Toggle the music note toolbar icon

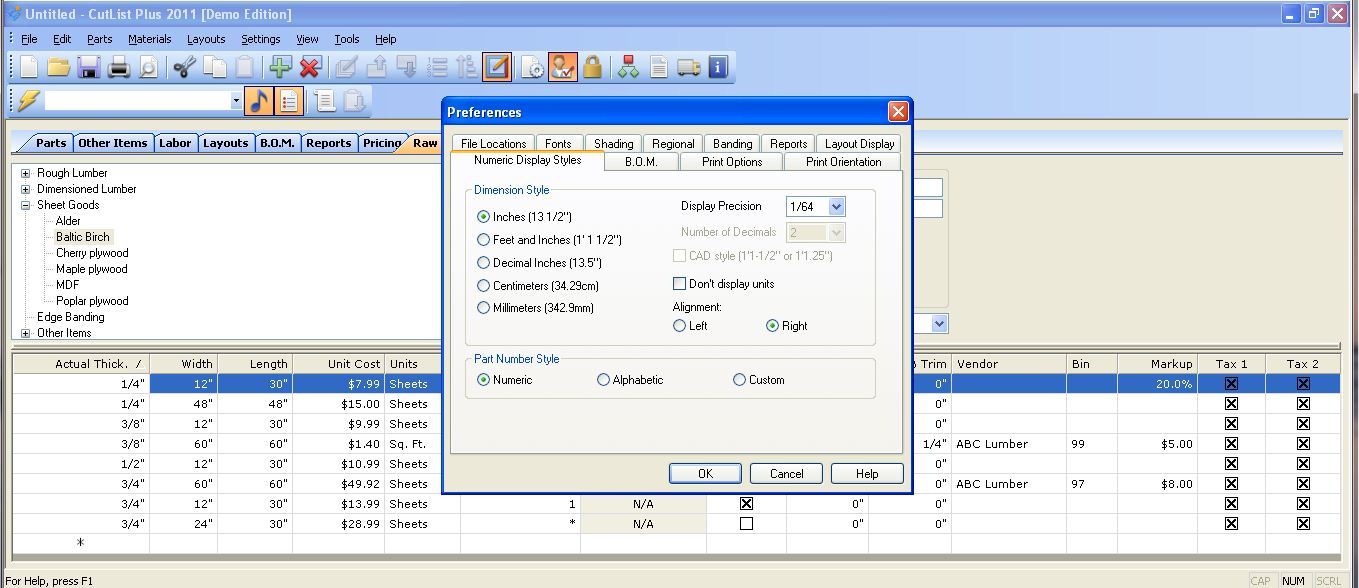pyautogui.click(x=259, y=100)
